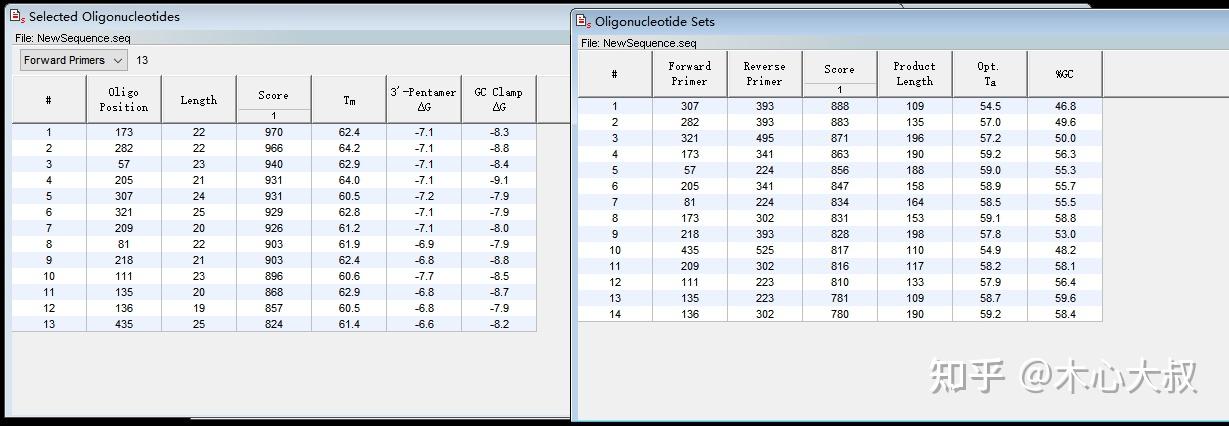Select oligo position 205 in Selected Oligonucleotides
This screenshot has width=1229, height=426.
click(124, 180)
